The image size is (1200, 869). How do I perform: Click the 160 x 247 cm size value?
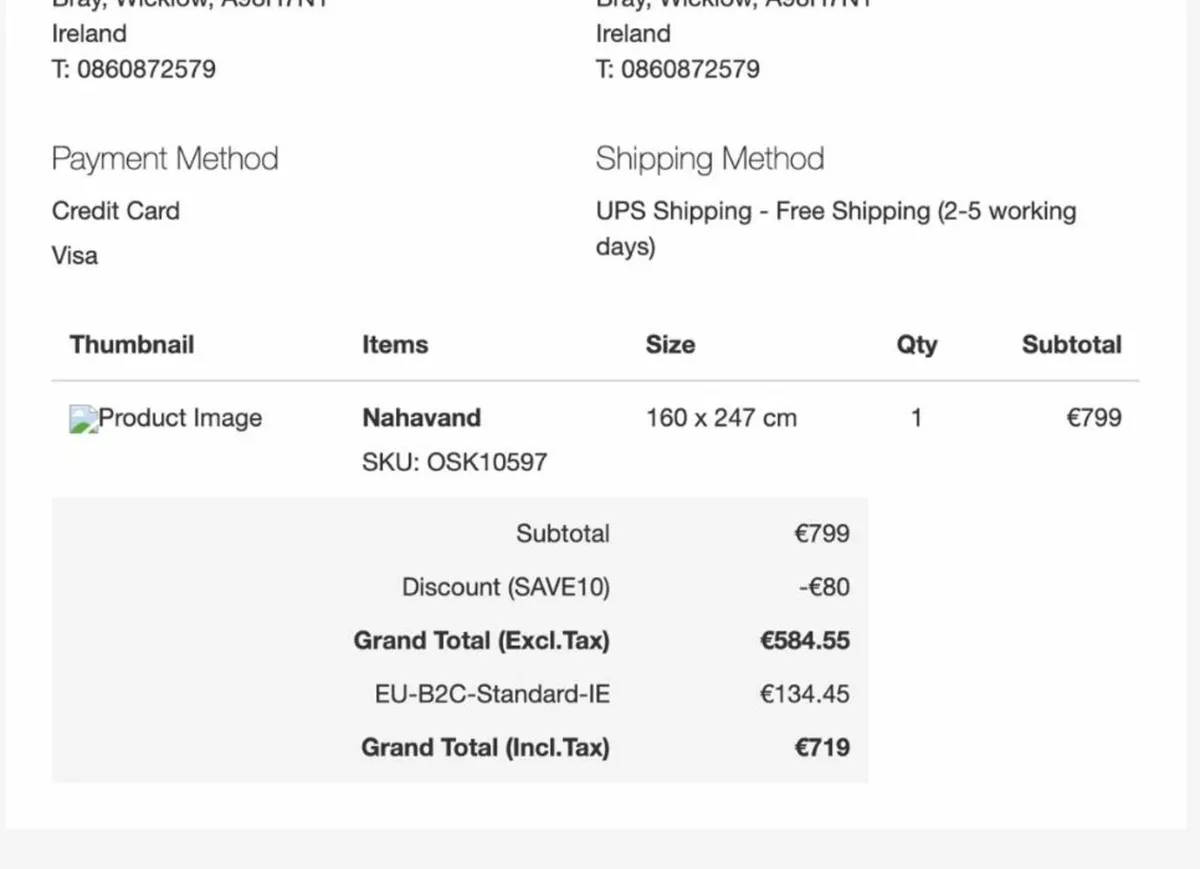(721, 418)
